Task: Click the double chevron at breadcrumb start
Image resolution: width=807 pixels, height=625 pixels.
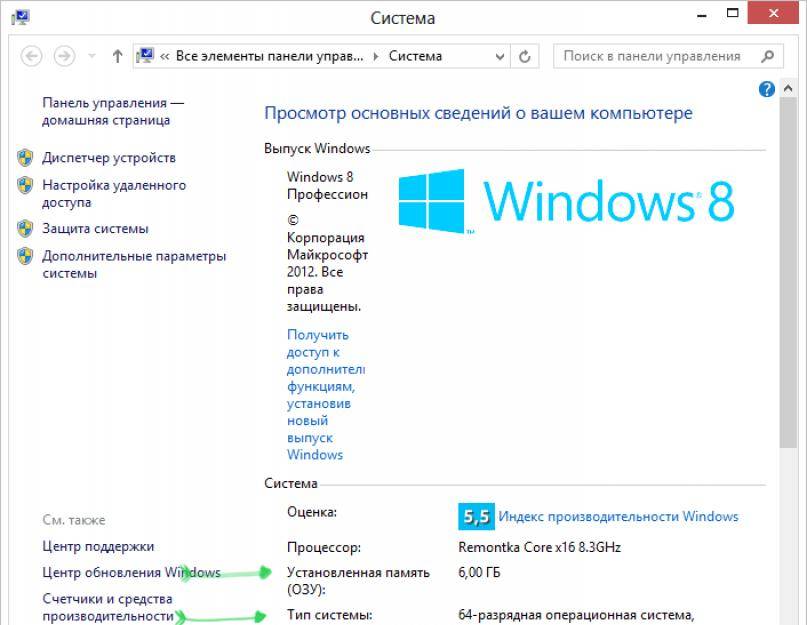Action: (x=164, y=56)
